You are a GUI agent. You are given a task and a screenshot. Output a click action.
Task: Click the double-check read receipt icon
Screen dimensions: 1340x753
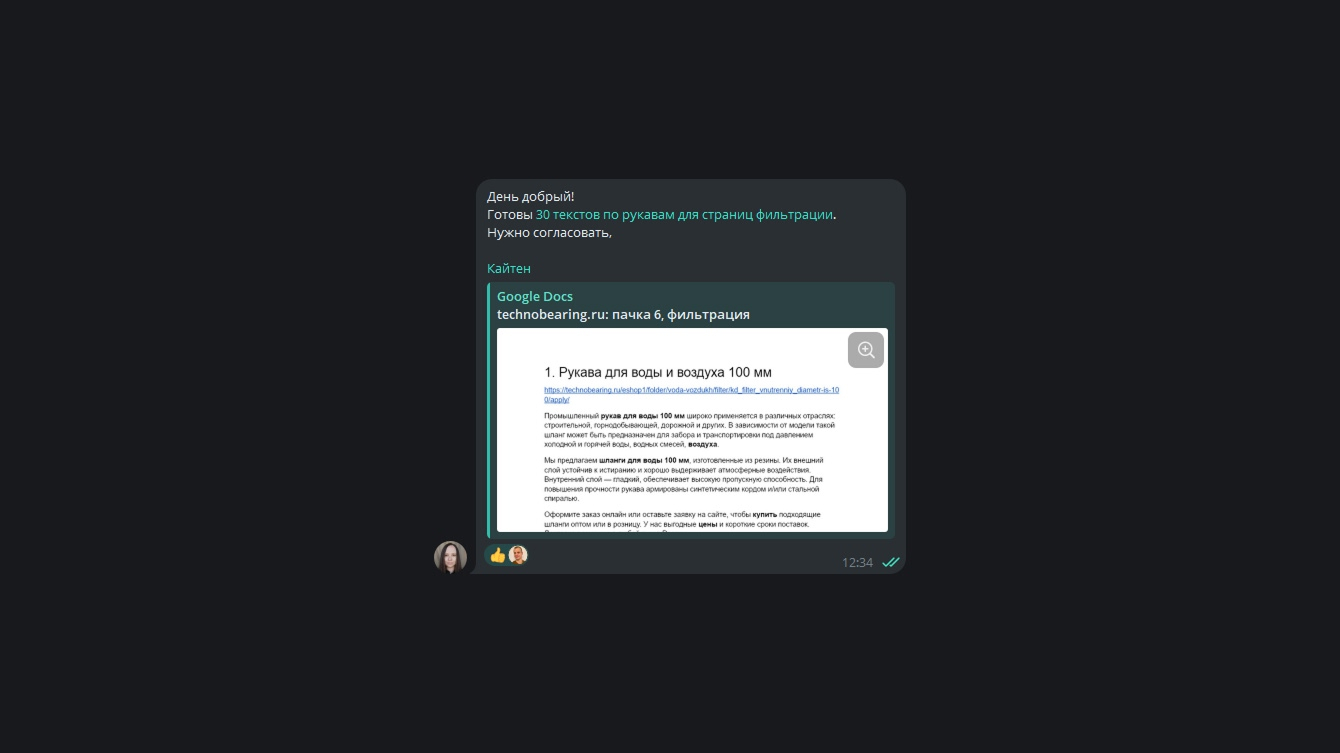tap(891, 562)
